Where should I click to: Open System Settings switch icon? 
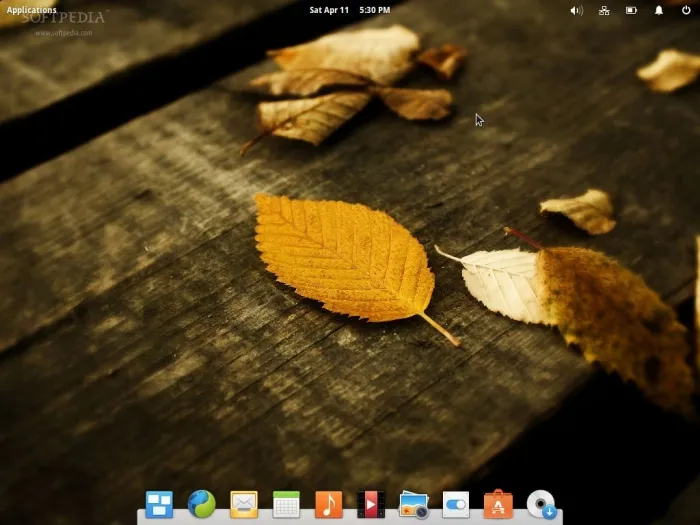click(456, 504)
